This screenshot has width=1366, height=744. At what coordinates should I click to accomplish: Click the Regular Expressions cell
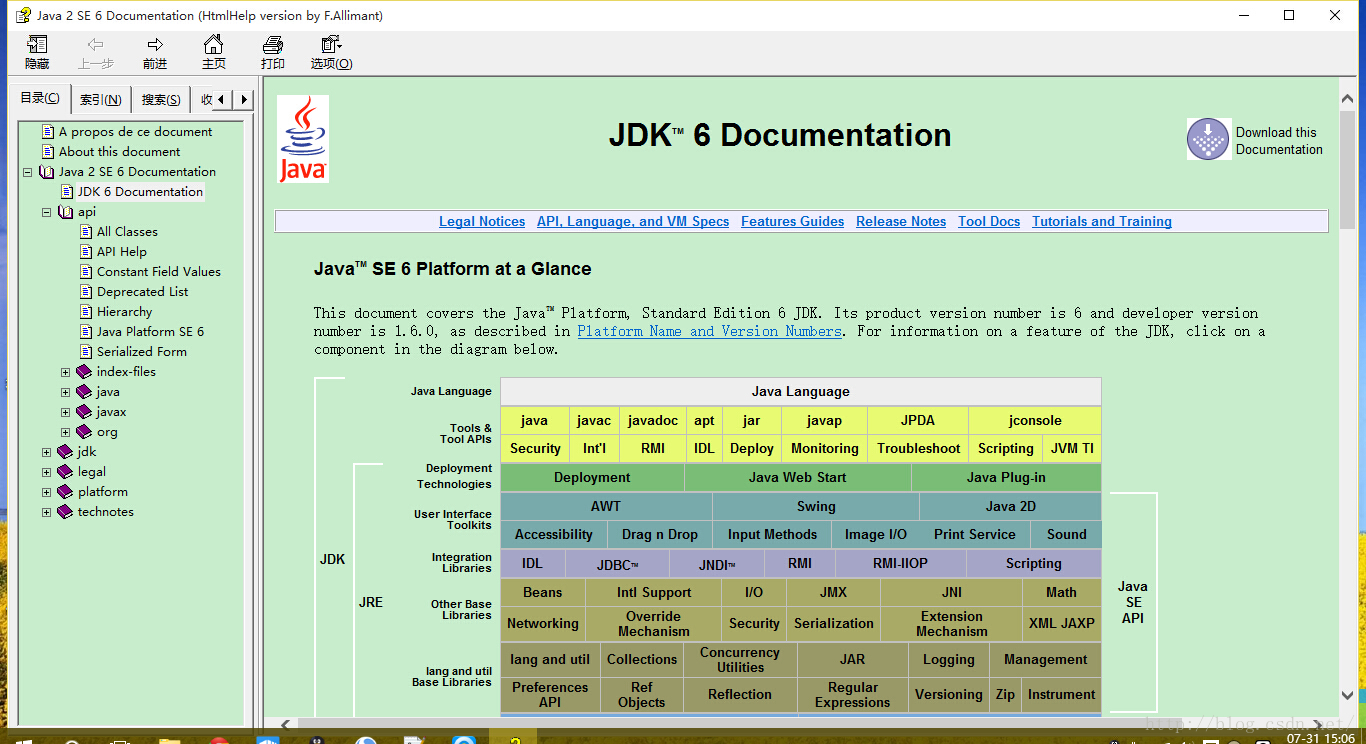[x=853, y=694]
